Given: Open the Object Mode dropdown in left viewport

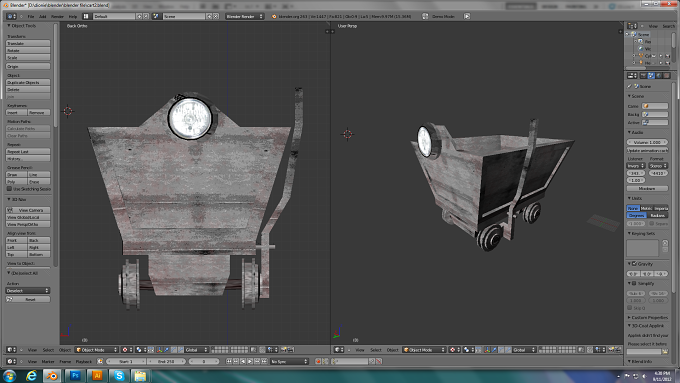Looking at the screenshot, I should (x=97, y=350).
